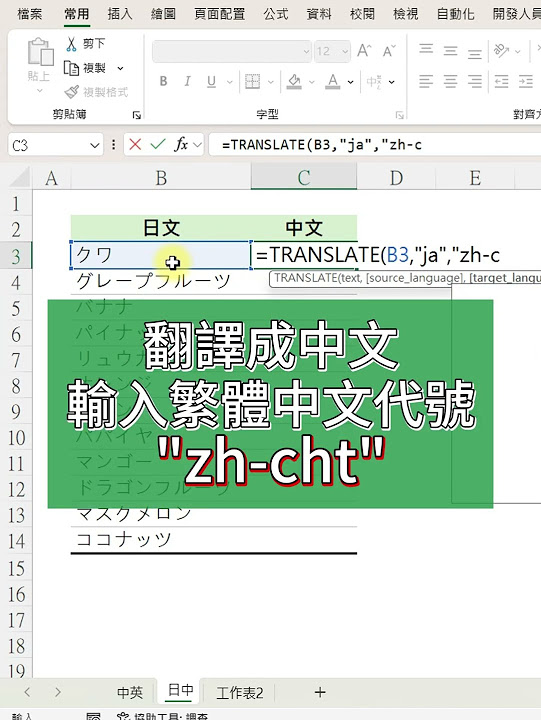The height and width of the screenshot is (720, 541).
Task: Click the Cut scissors icon
Action: coord(71,44)
